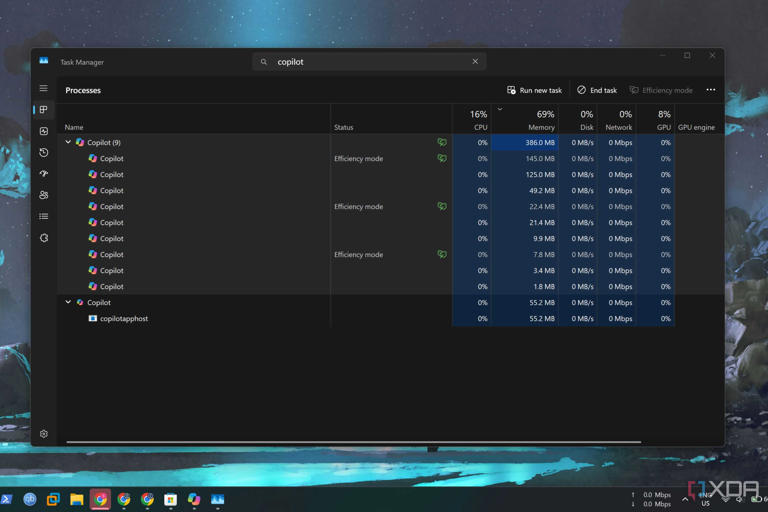Screen dimensions: 768x512
Task: Click the Task Manager app icon in title bar
Action: 44,61
